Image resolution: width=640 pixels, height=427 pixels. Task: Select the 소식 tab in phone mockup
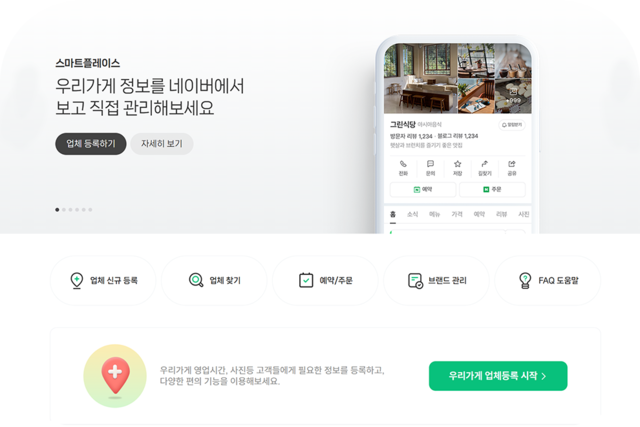412,214
